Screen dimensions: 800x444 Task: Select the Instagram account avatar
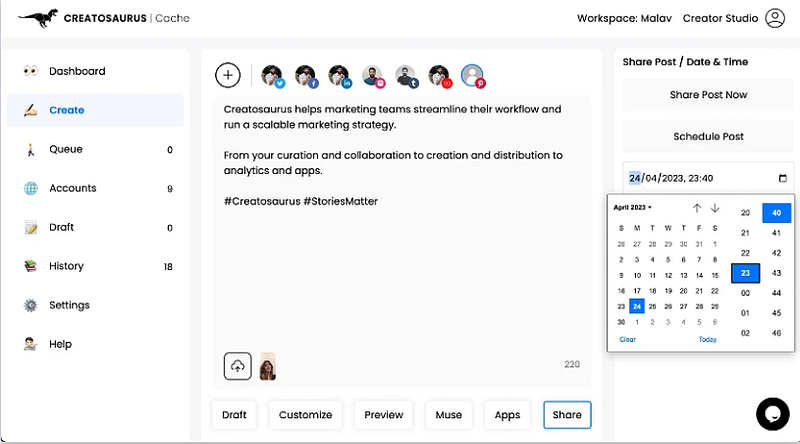[x=372, y=76]
